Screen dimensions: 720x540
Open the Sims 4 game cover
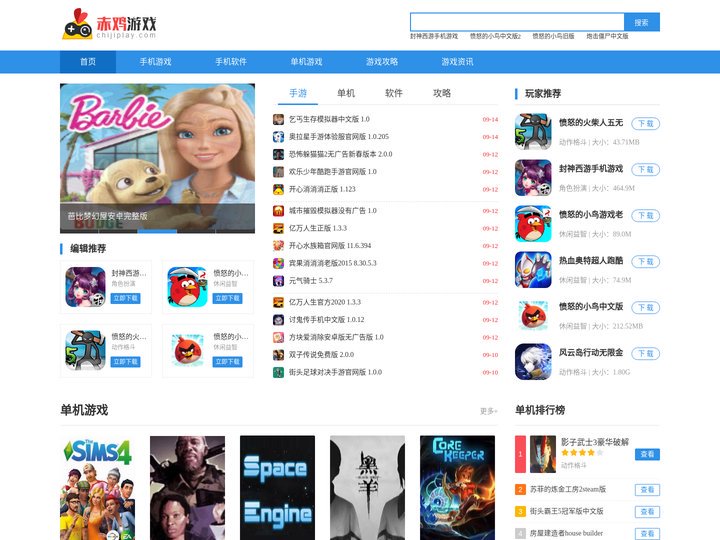[x=97, y=488]
